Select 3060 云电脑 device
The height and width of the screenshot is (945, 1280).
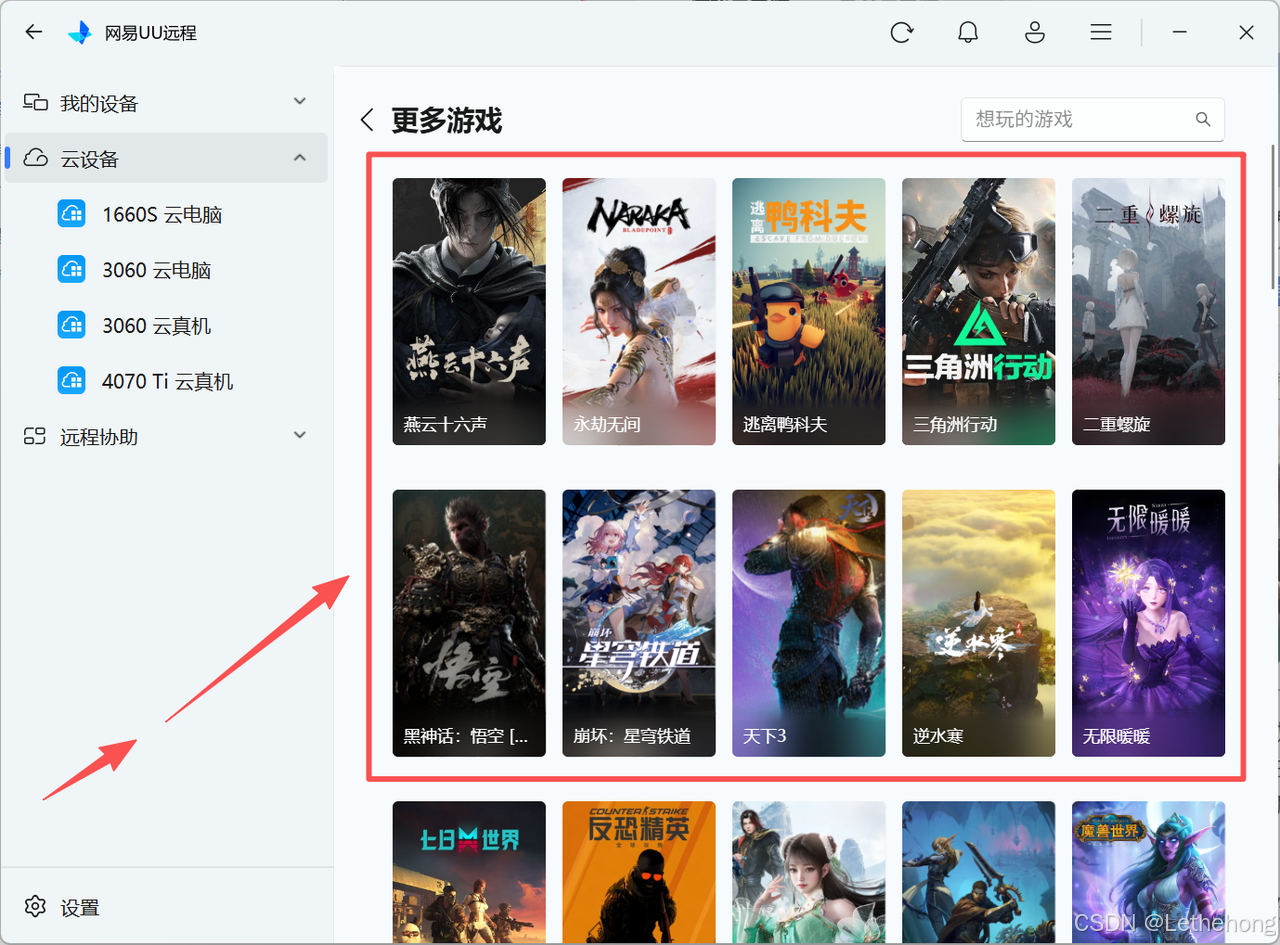166,270
